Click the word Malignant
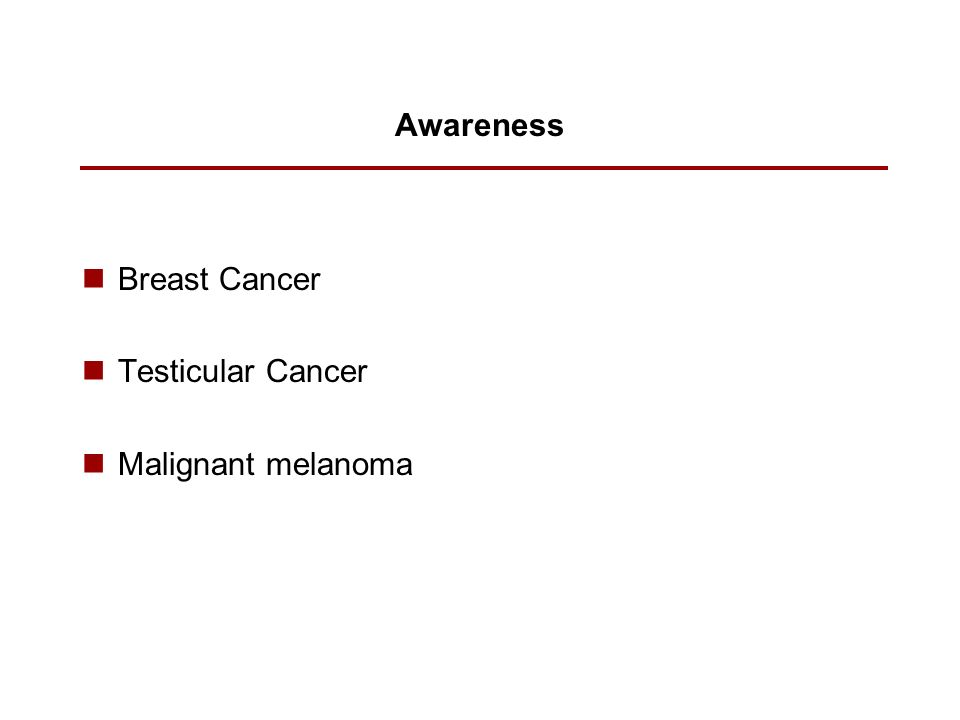The width and height of the screenshot is (960, 720). click(186, 465)
